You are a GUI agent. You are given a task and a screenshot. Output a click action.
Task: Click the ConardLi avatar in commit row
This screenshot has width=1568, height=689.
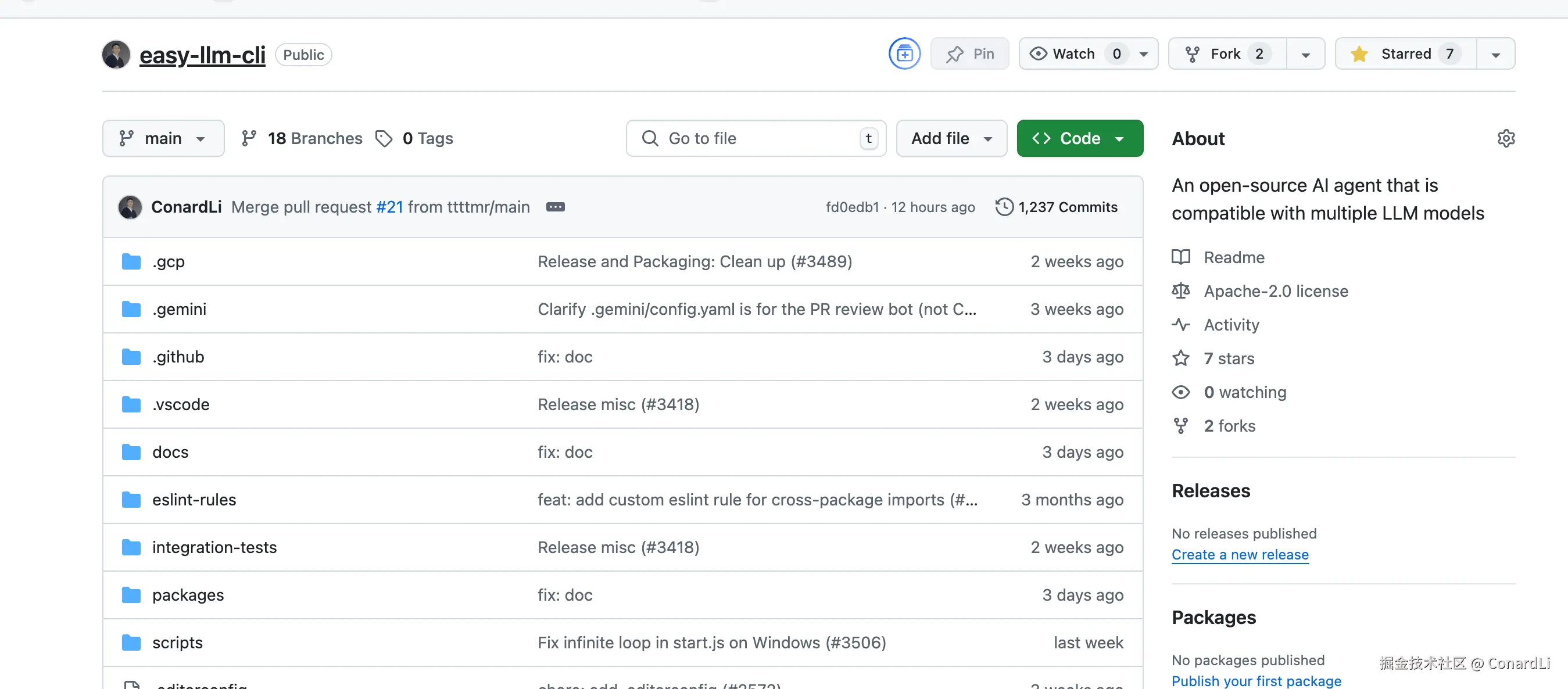click(130, 207)
